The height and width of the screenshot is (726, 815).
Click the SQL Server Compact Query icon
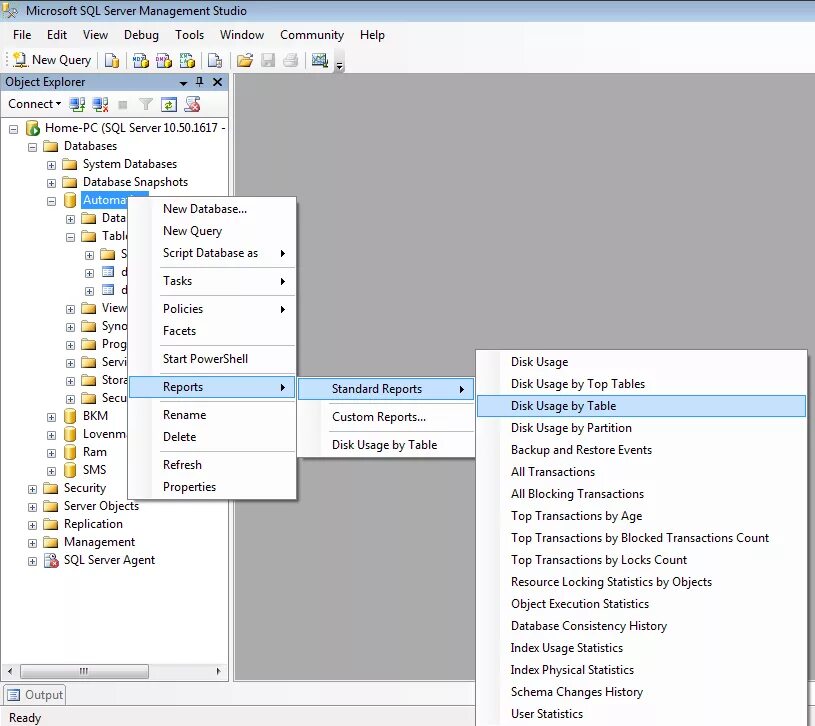click(215, 60)
